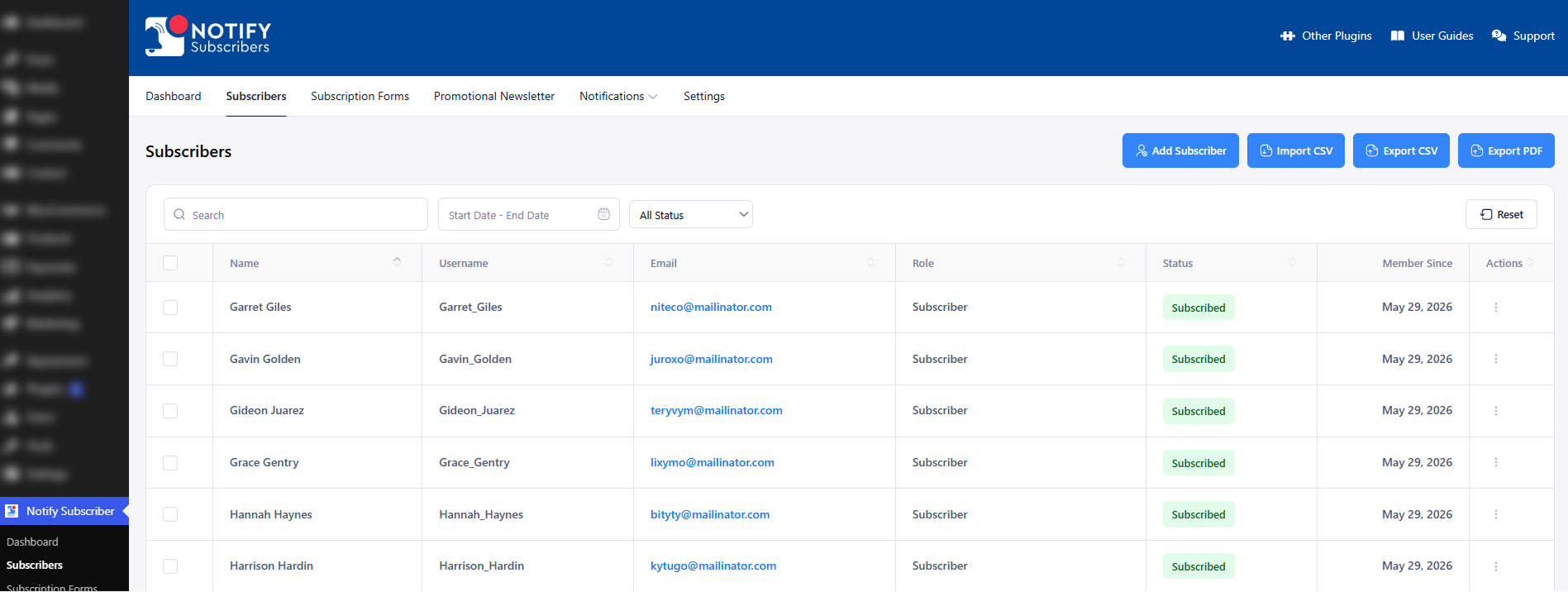Click Subscribed badge for Grace Gentry
1568x592 pixels.
(1199, 463)
